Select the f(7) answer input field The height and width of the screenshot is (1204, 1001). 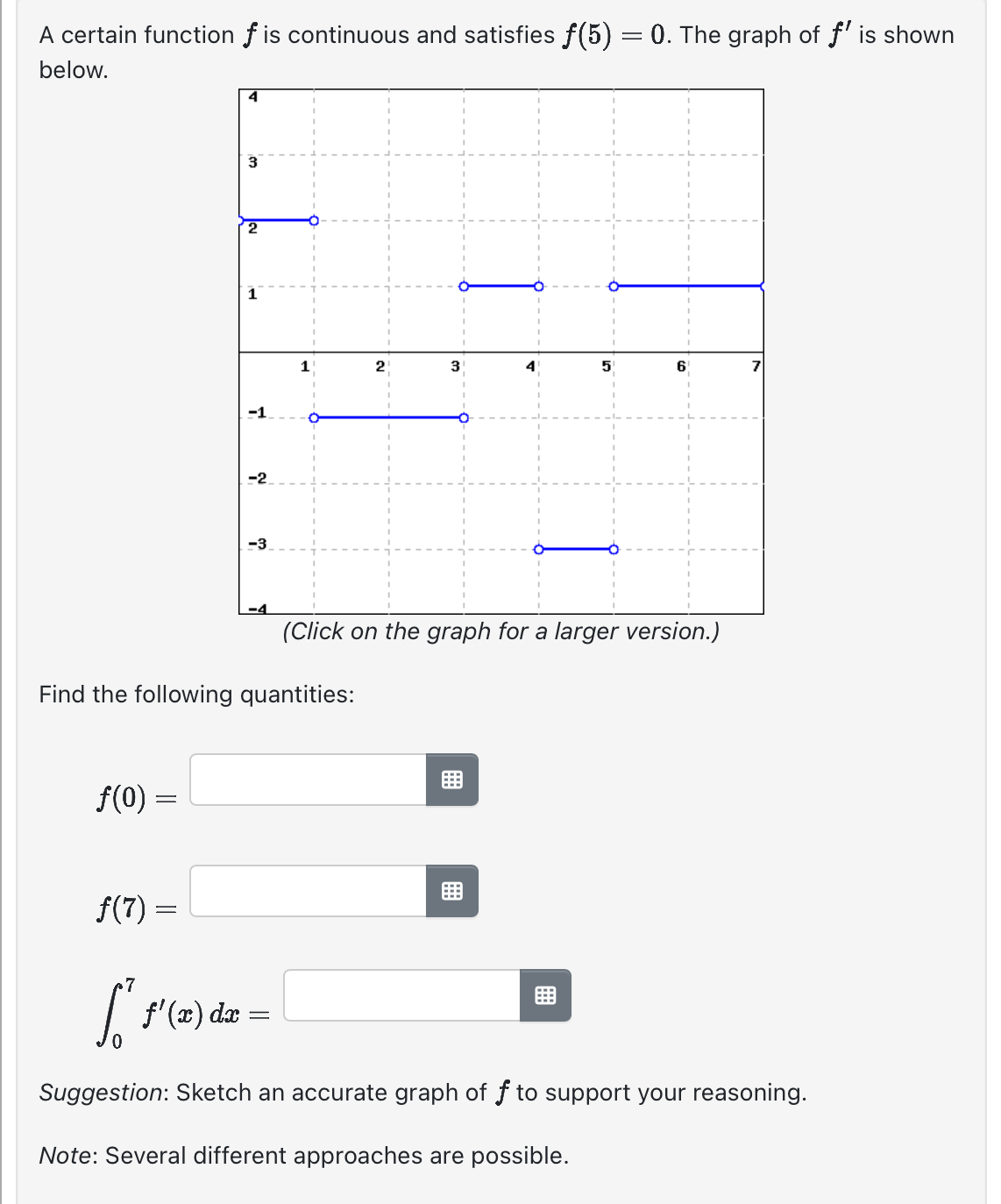pos(305,892)
